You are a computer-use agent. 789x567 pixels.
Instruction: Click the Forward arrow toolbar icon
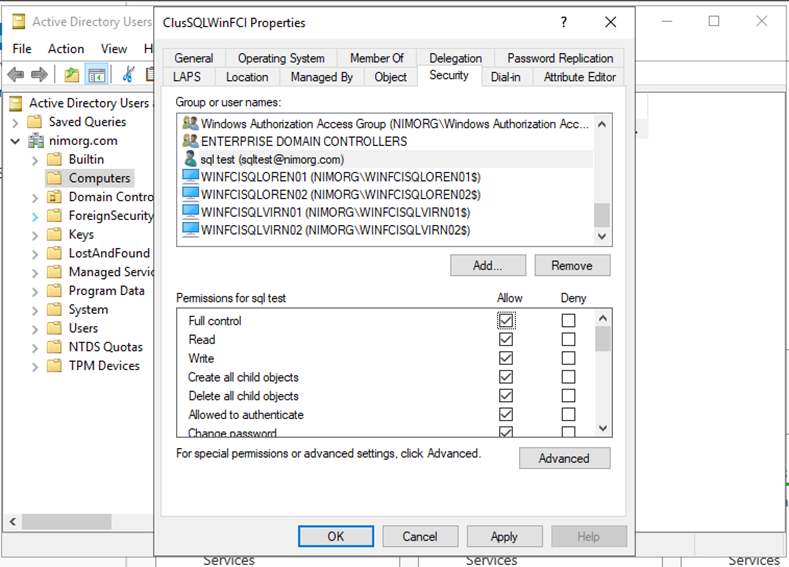click(x=39, y=75)
